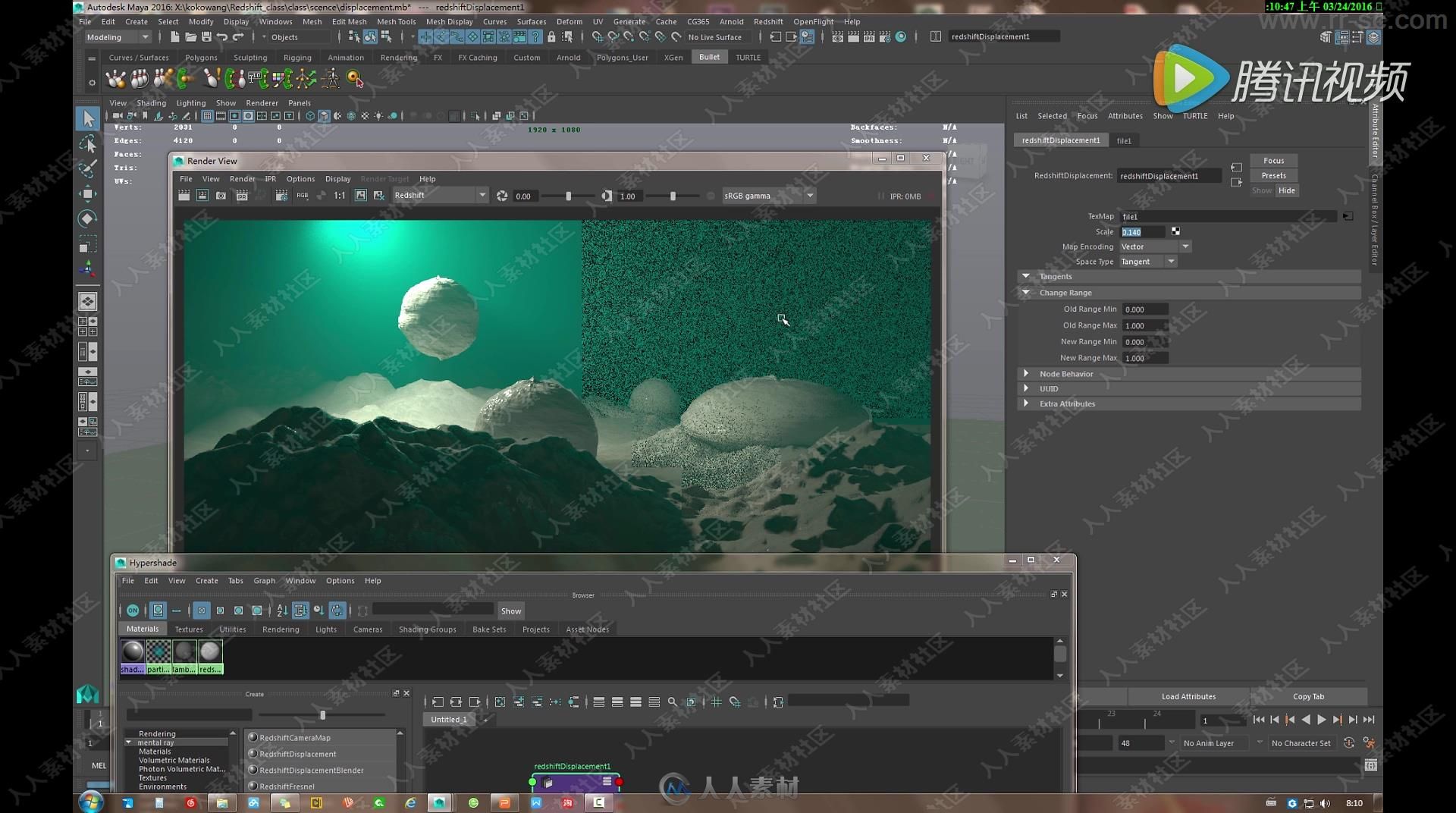Redo previous render in Render View
Viewport: 1456px width, 813px height.
184,196
